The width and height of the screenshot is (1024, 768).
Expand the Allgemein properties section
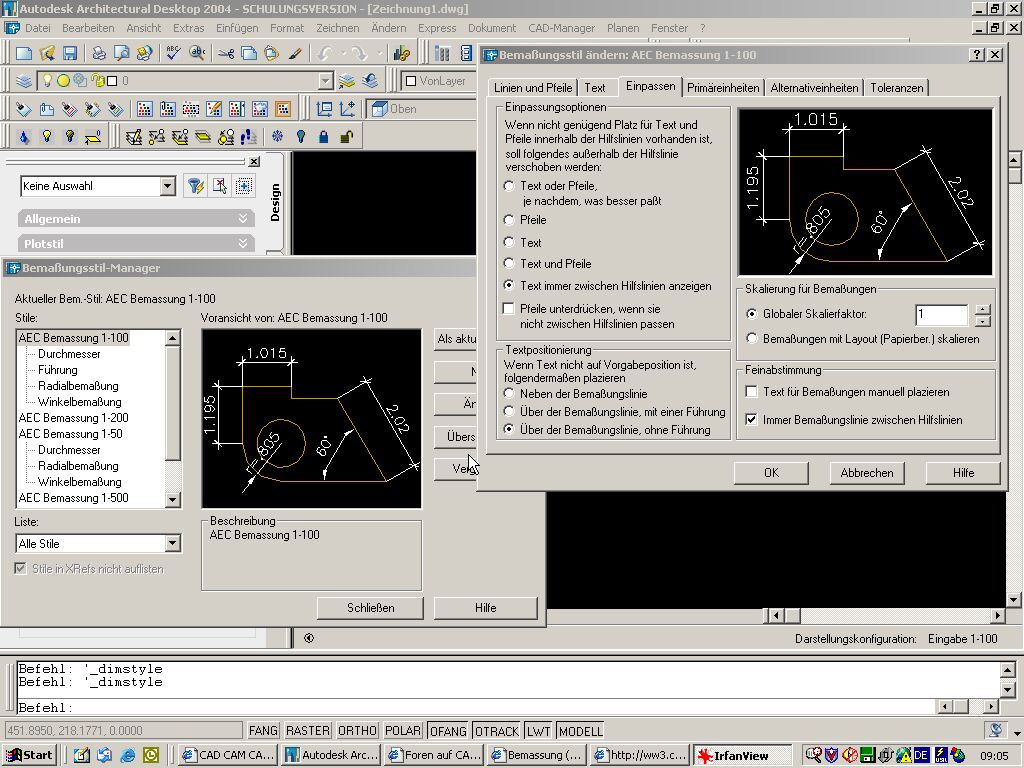pos(242,218)
